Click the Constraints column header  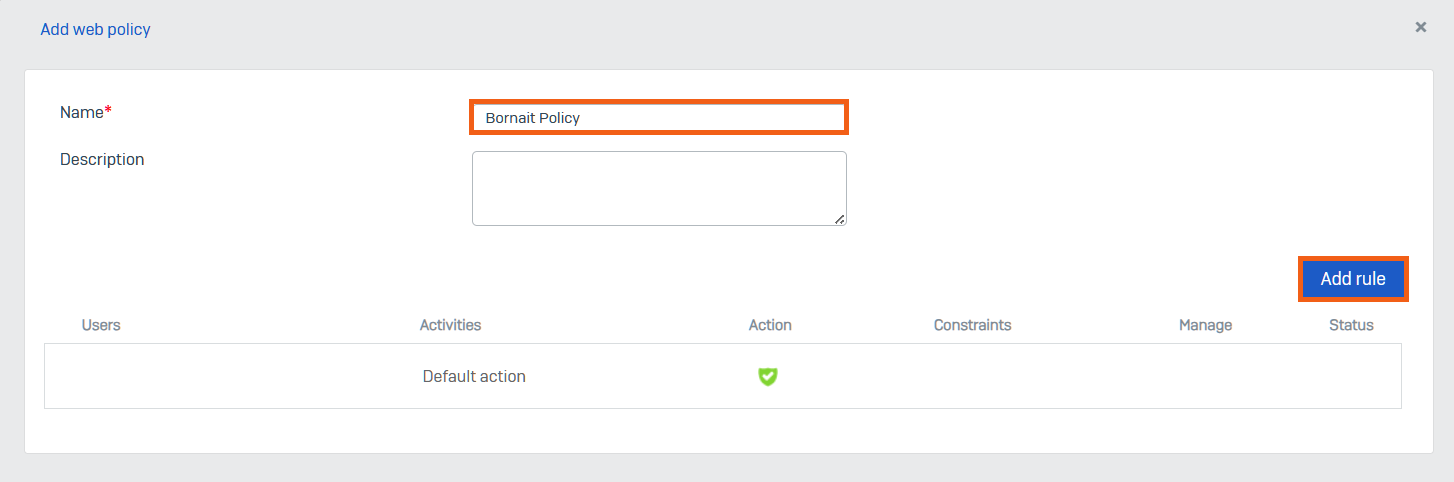(972, 325)
